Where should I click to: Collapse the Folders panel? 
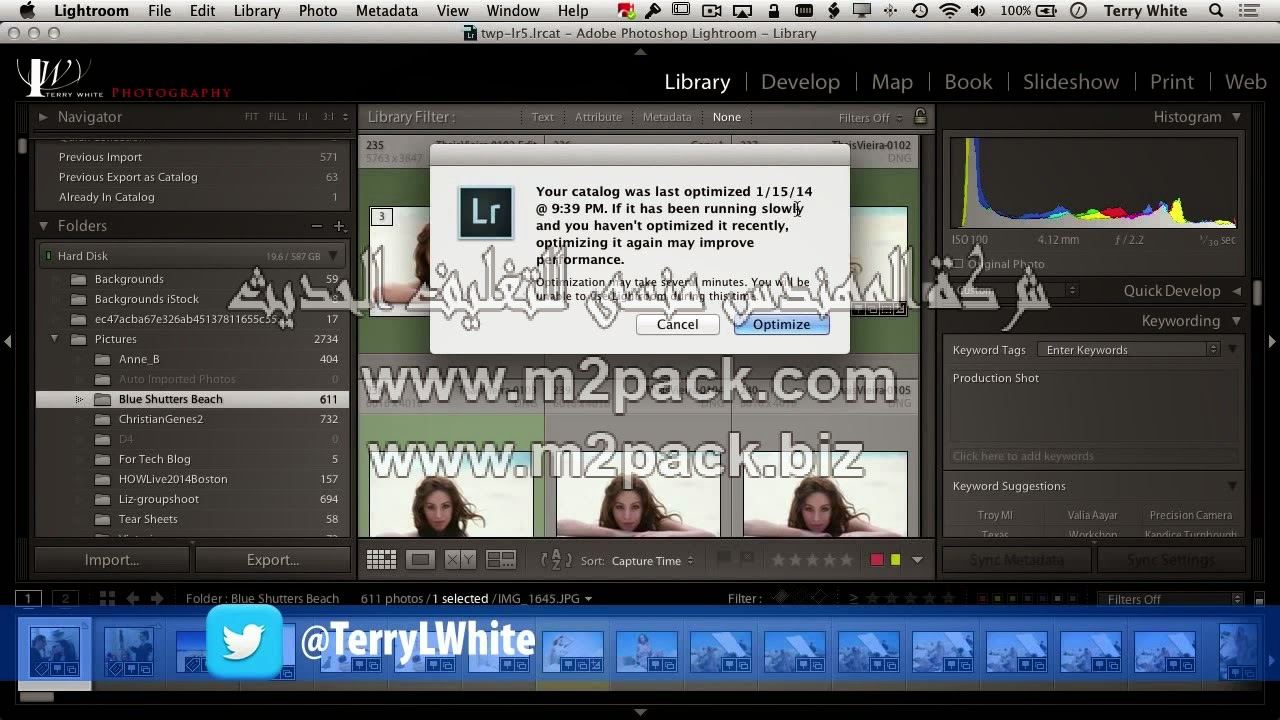(x=43, y=226)
